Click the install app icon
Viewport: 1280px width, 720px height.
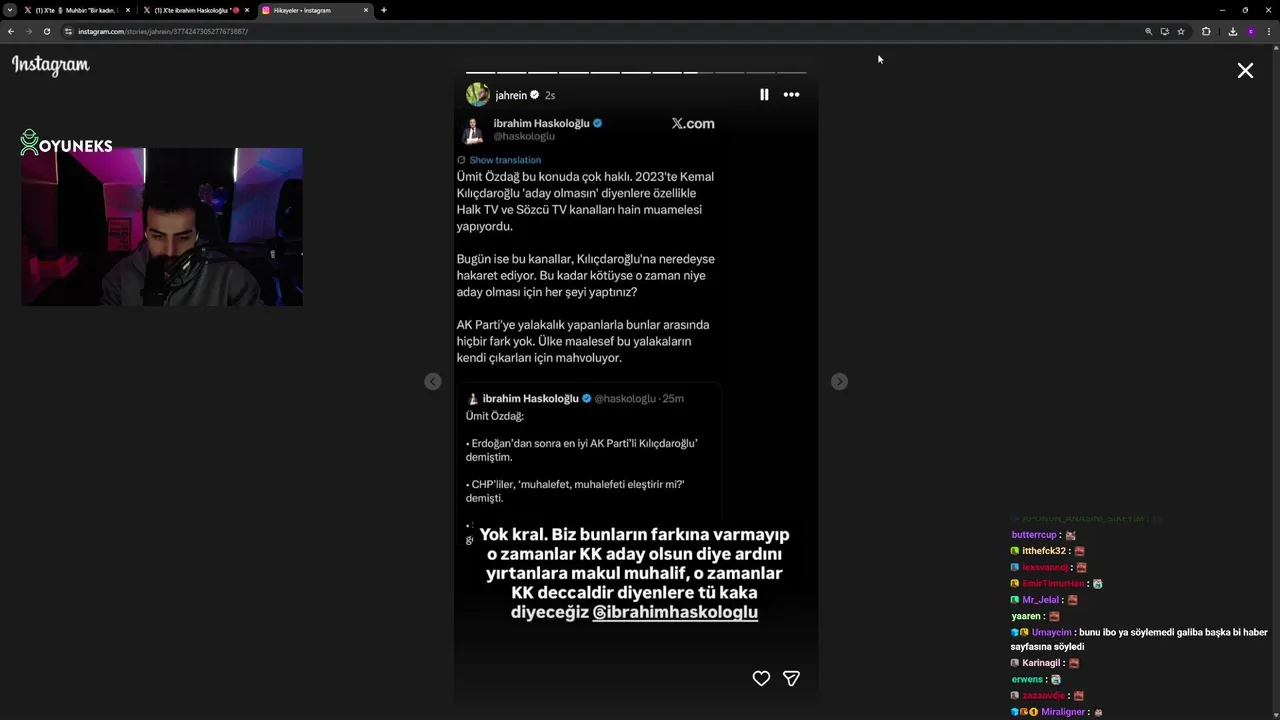click(1165, 31)
